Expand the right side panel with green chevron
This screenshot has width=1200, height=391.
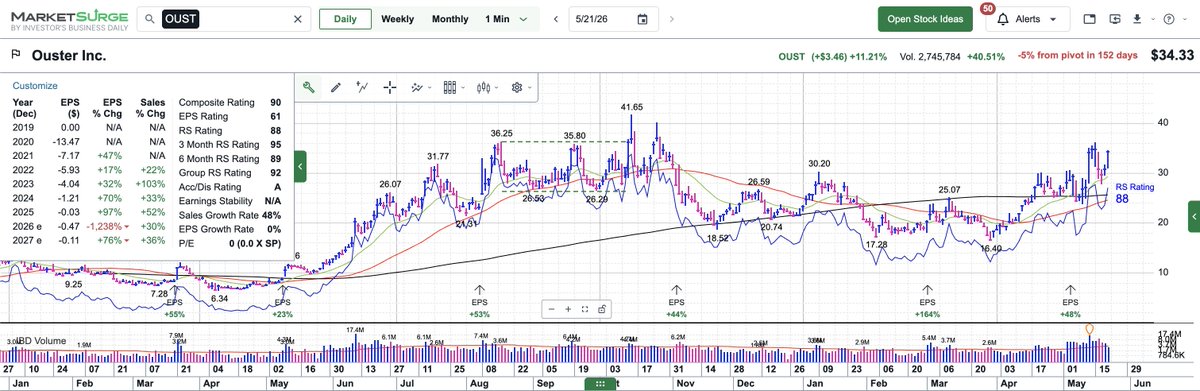(x=1193, y=216)
